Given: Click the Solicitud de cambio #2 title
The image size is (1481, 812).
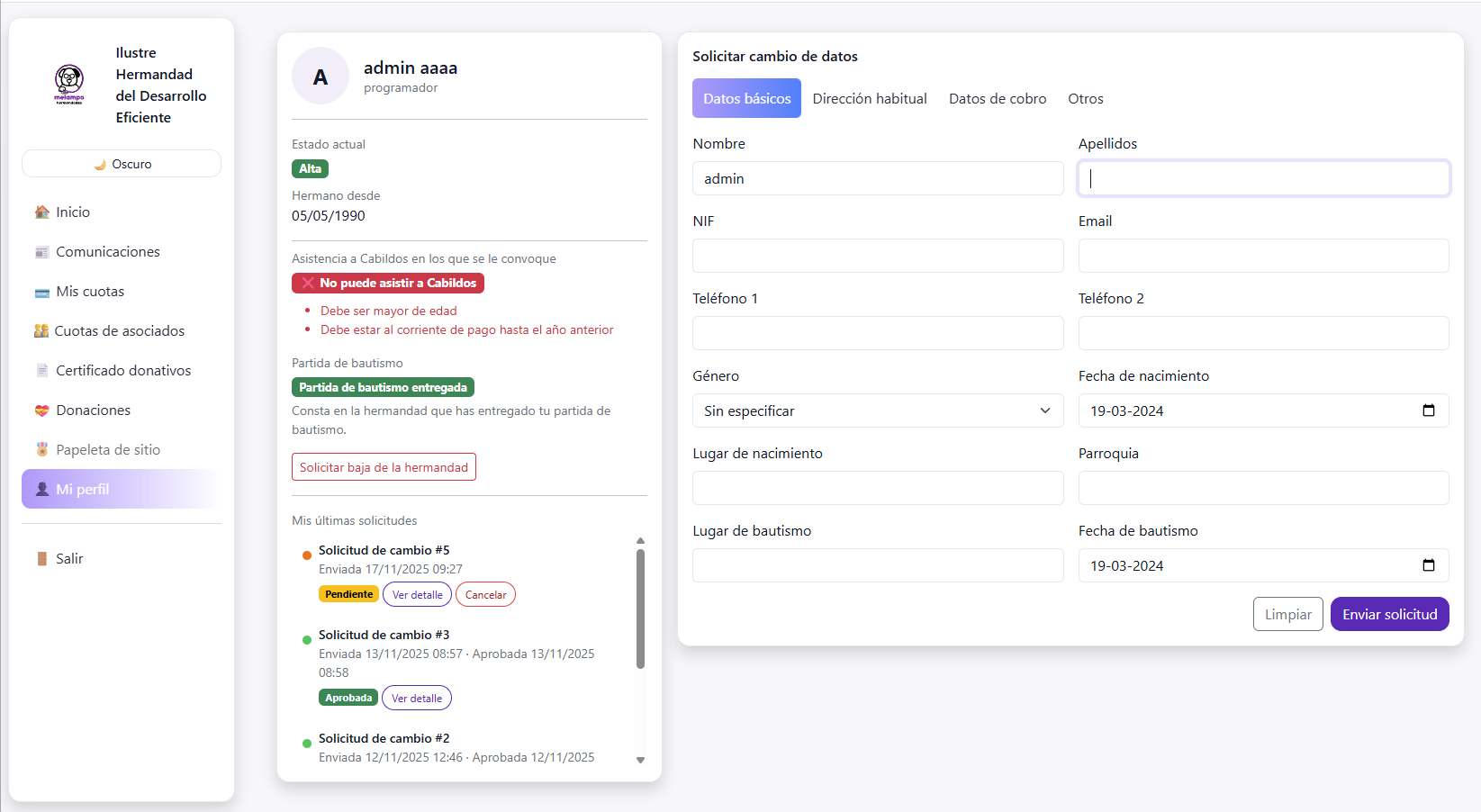Looking at the screenshot, I should point(384,738).
